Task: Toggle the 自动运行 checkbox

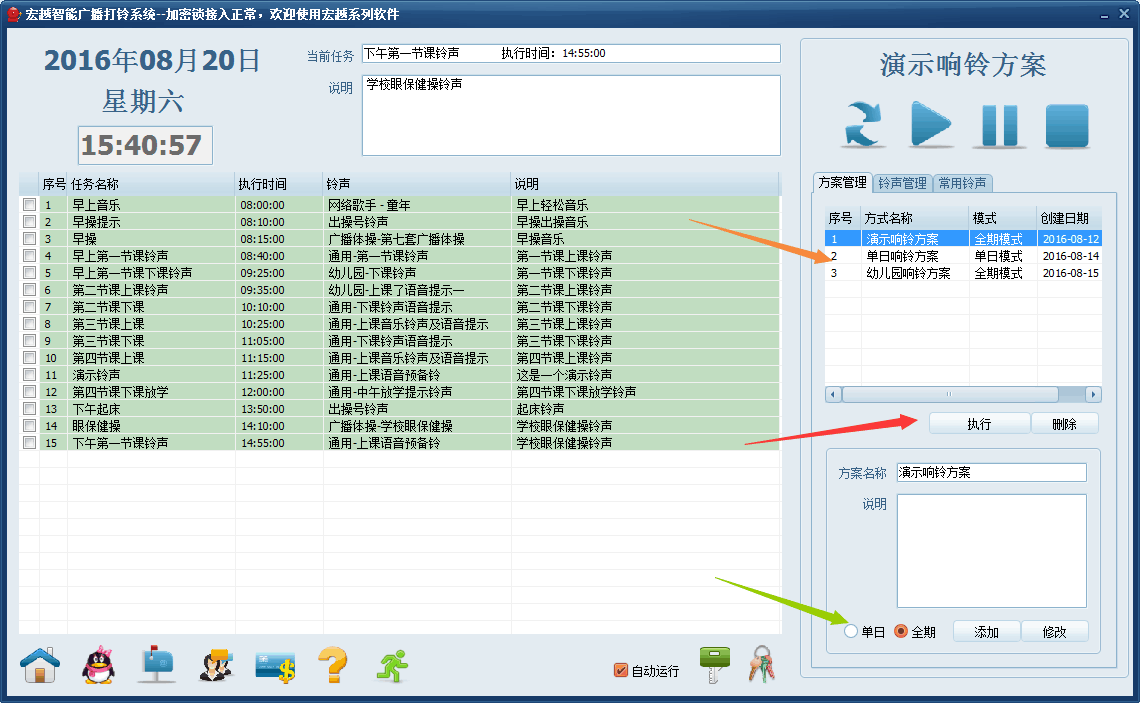Action: [x=621, y=670]
